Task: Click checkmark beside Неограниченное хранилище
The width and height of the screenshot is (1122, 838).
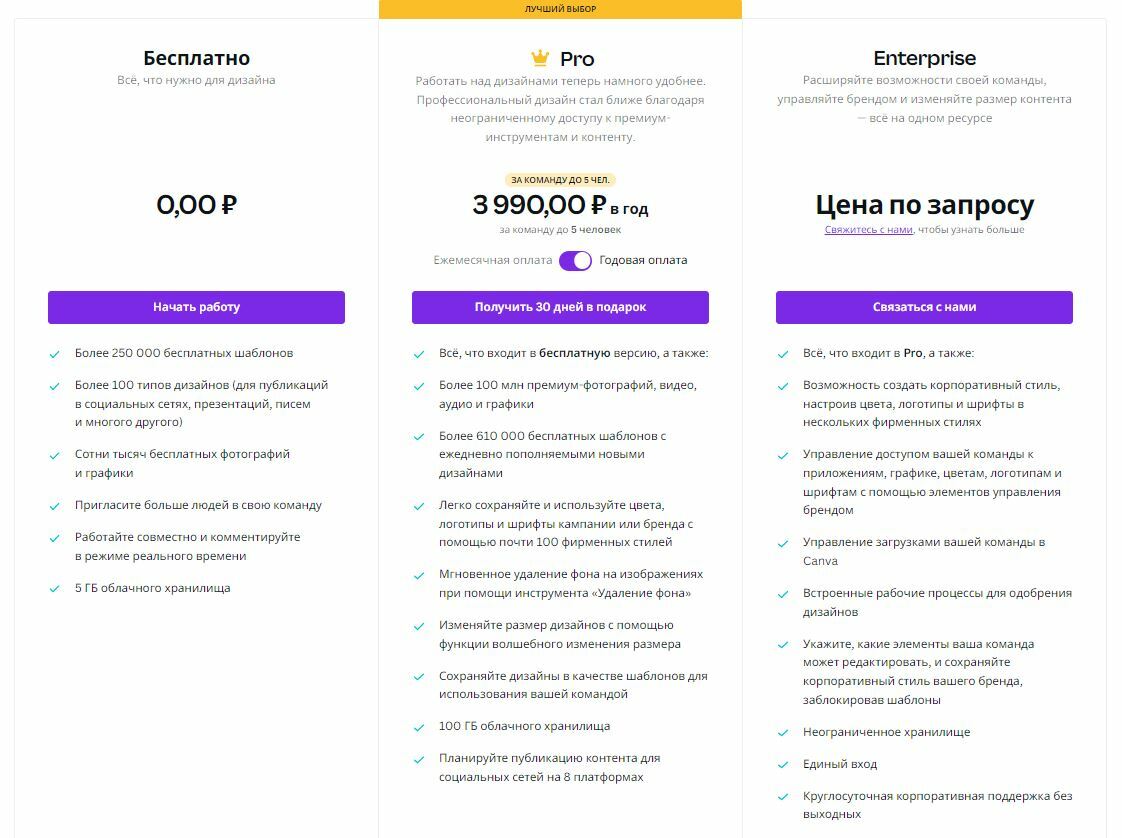Action: [x=783, y=734]
